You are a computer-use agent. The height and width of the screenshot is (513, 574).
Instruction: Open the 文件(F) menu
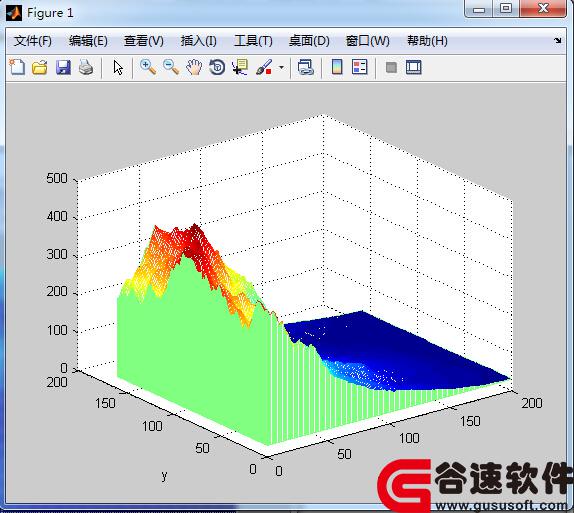(x=33, y=41)
